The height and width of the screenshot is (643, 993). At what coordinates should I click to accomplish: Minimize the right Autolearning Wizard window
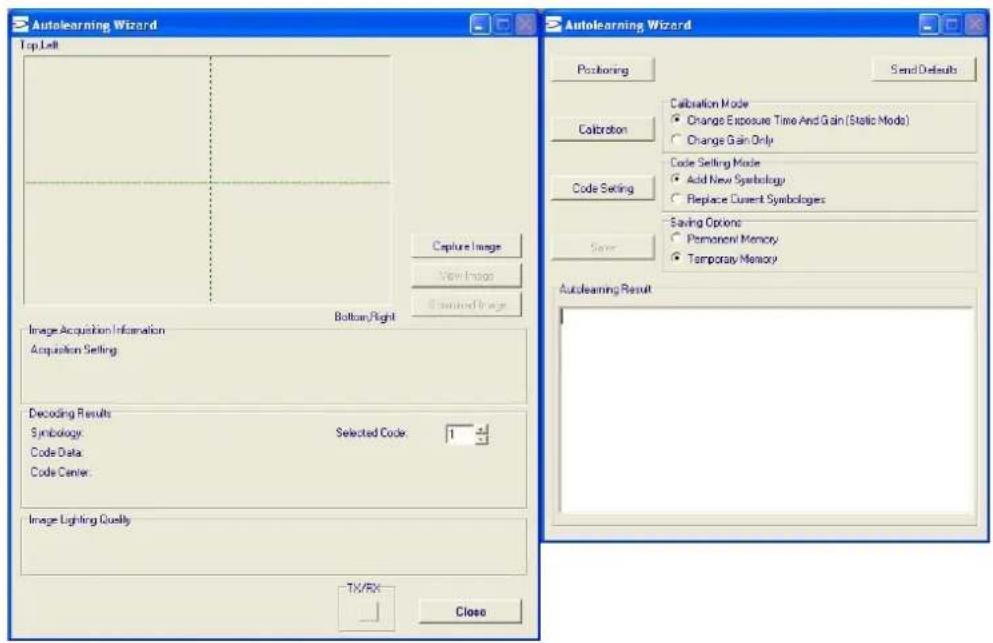[x=928, y=25]
